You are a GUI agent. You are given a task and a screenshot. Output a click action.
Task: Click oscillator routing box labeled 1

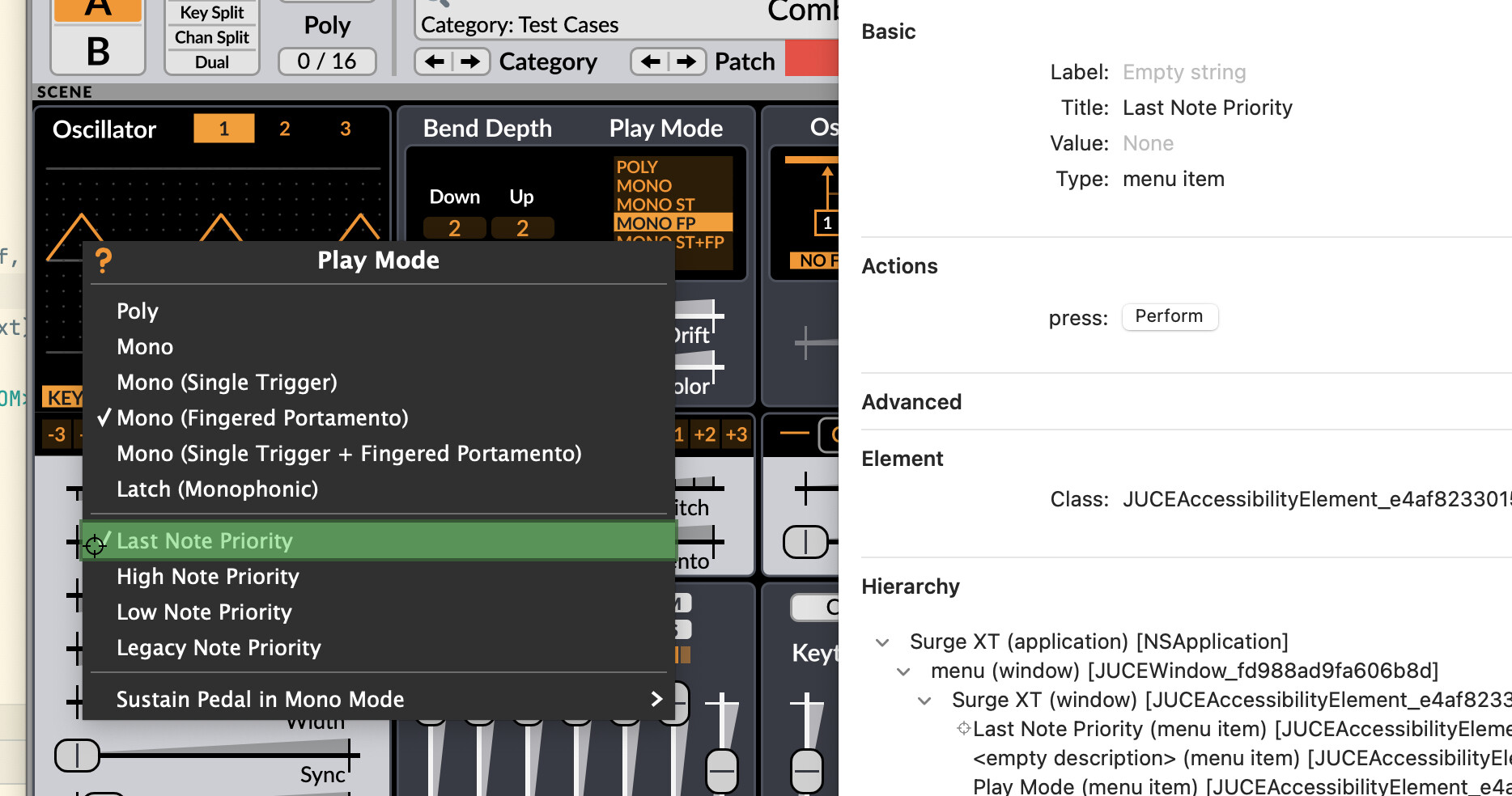tap(827, 222)
